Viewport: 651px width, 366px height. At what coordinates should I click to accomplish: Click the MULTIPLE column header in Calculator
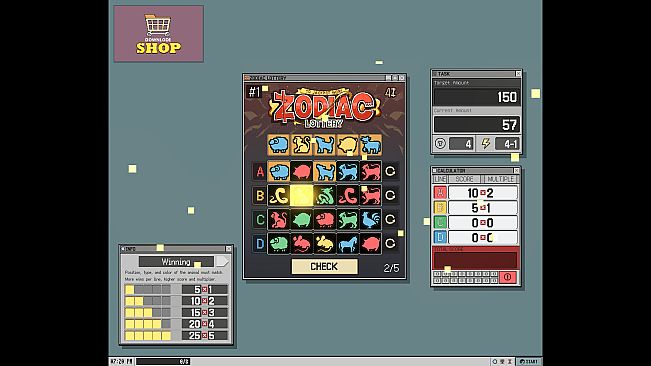pyautogui.click(x=500, y=179)
